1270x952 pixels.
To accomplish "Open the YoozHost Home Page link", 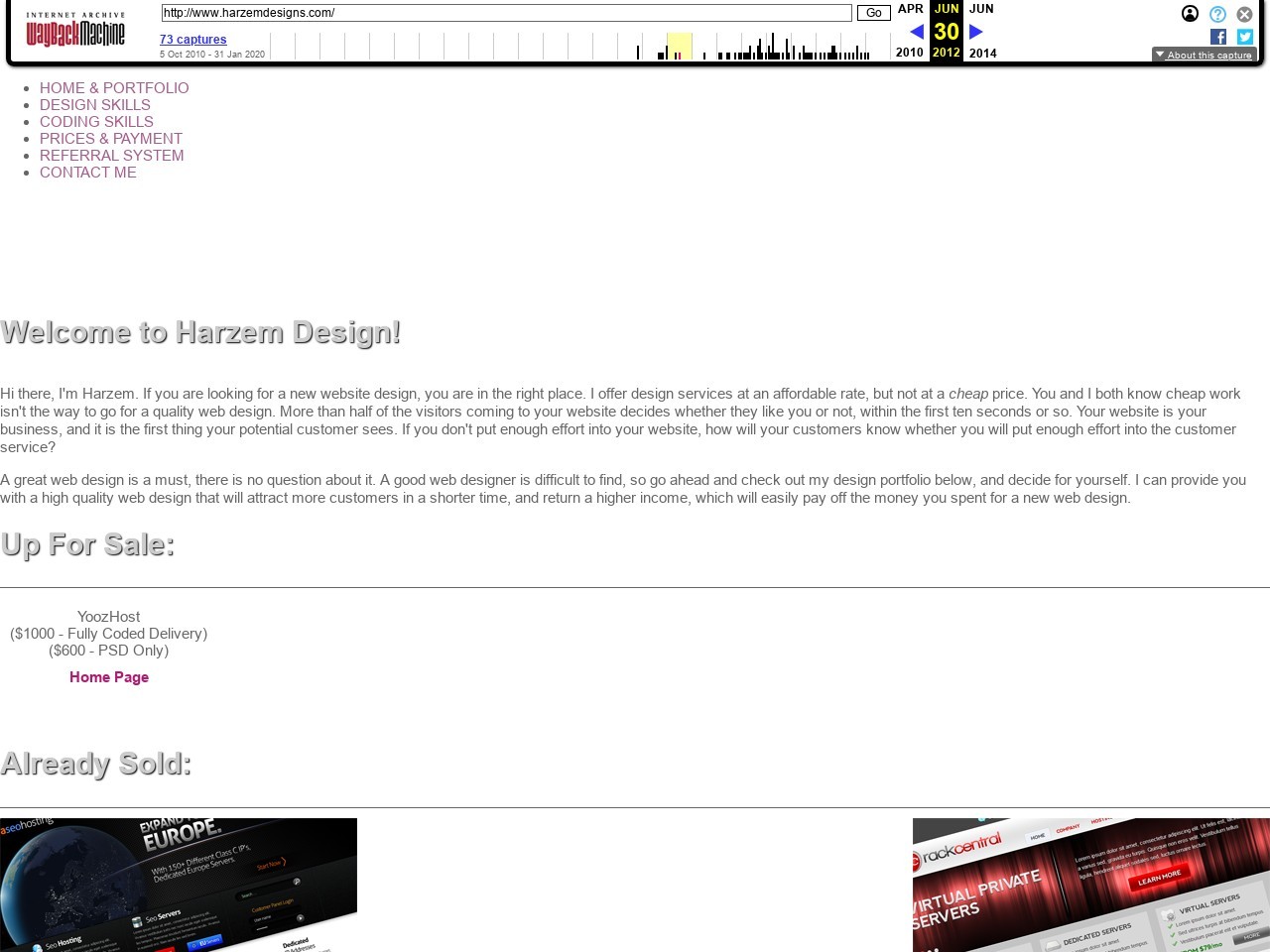I will click(x=109, y=677).
